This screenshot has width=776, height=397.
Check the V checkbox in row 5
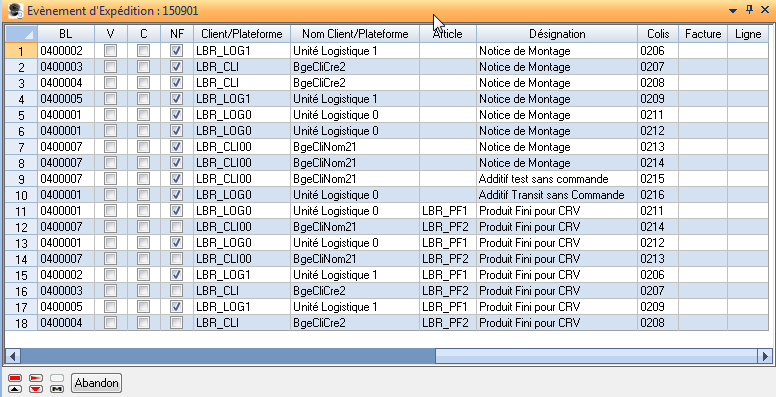tap(110, 115)
